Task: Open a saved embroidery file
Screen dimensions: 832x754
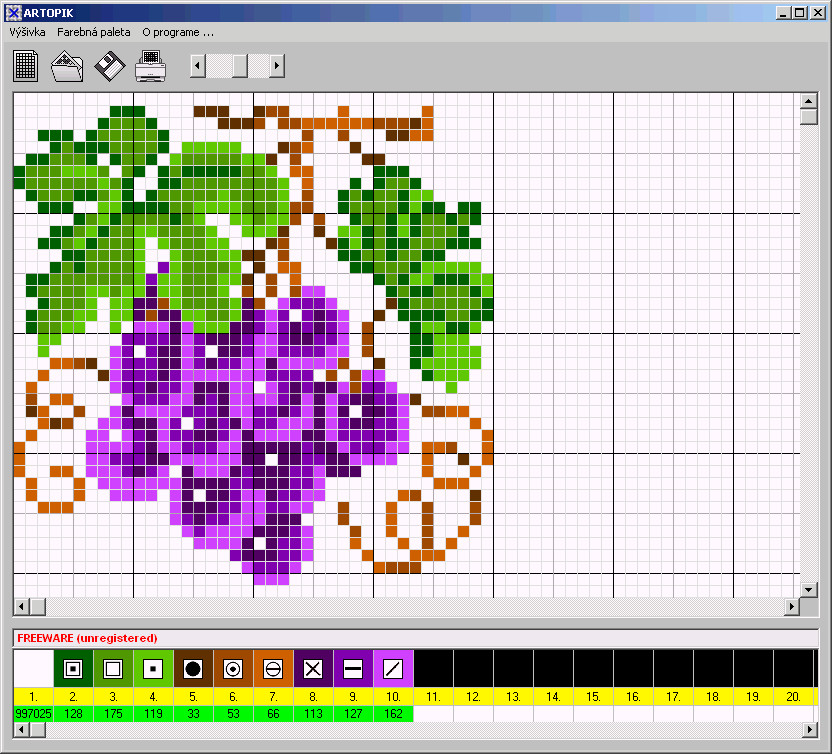Action: click(x=67, y=66)
